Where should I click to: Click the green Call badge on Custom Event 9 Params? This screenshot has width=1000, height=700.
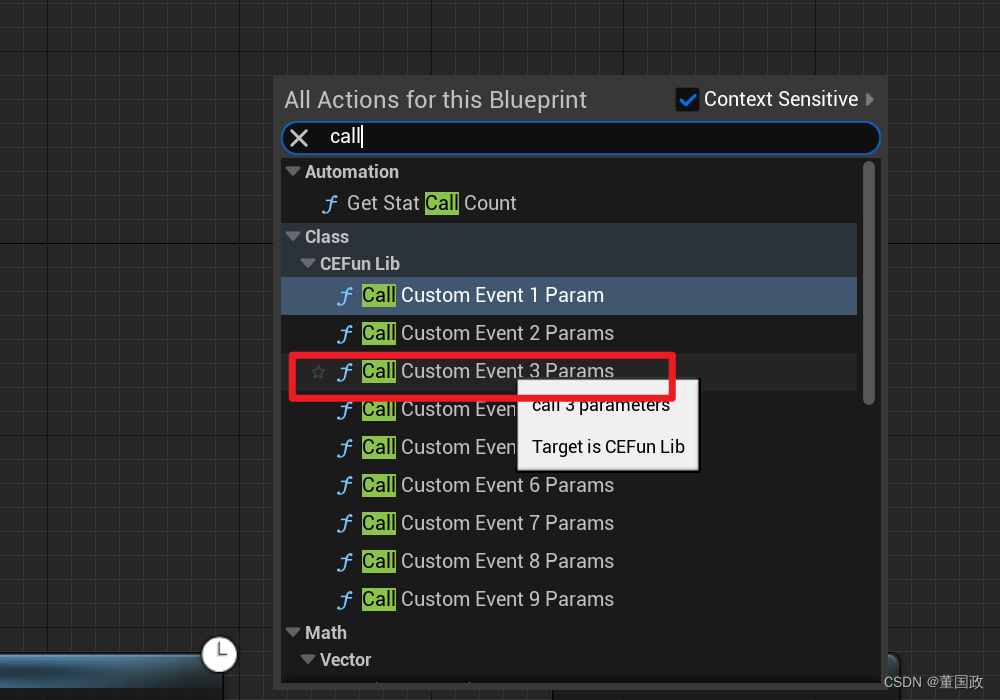[378, 599]
